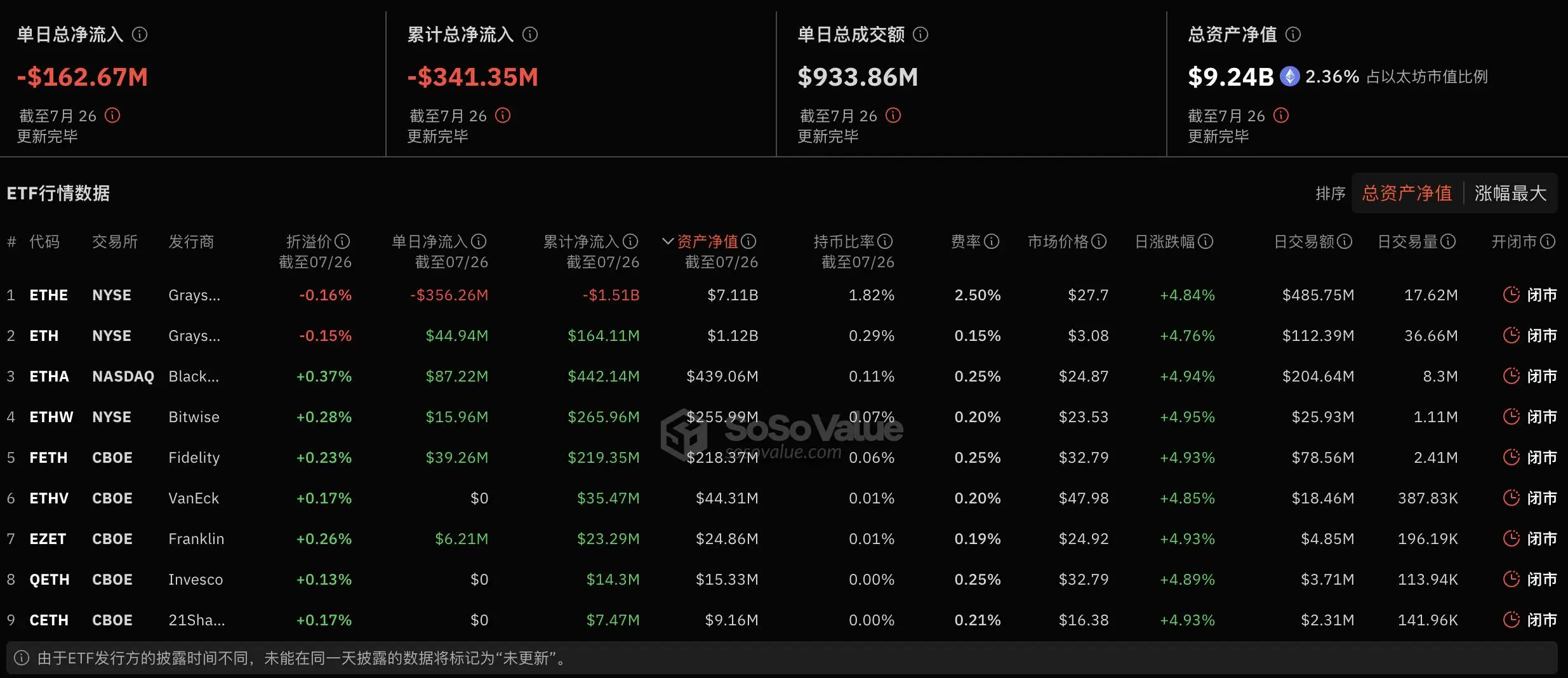Click +4.95% daily change for ETHW
Viewport: 1568px width, 678px height.
pyautogui.click(x=1187, y=417)
